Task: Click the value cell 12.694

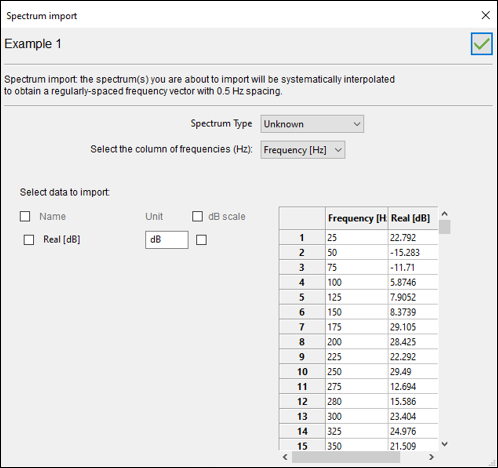Action: (413, 386)
